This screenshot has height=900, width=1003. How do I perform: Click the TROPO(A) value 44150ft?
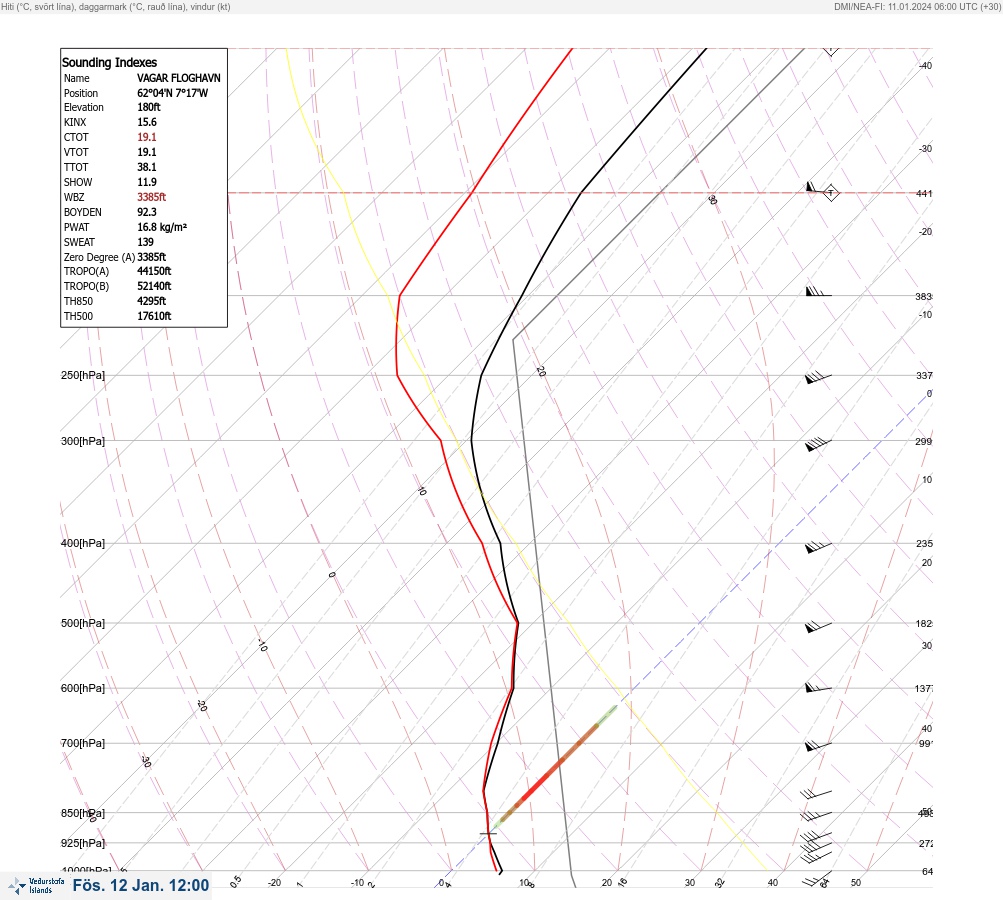(154, 271)
